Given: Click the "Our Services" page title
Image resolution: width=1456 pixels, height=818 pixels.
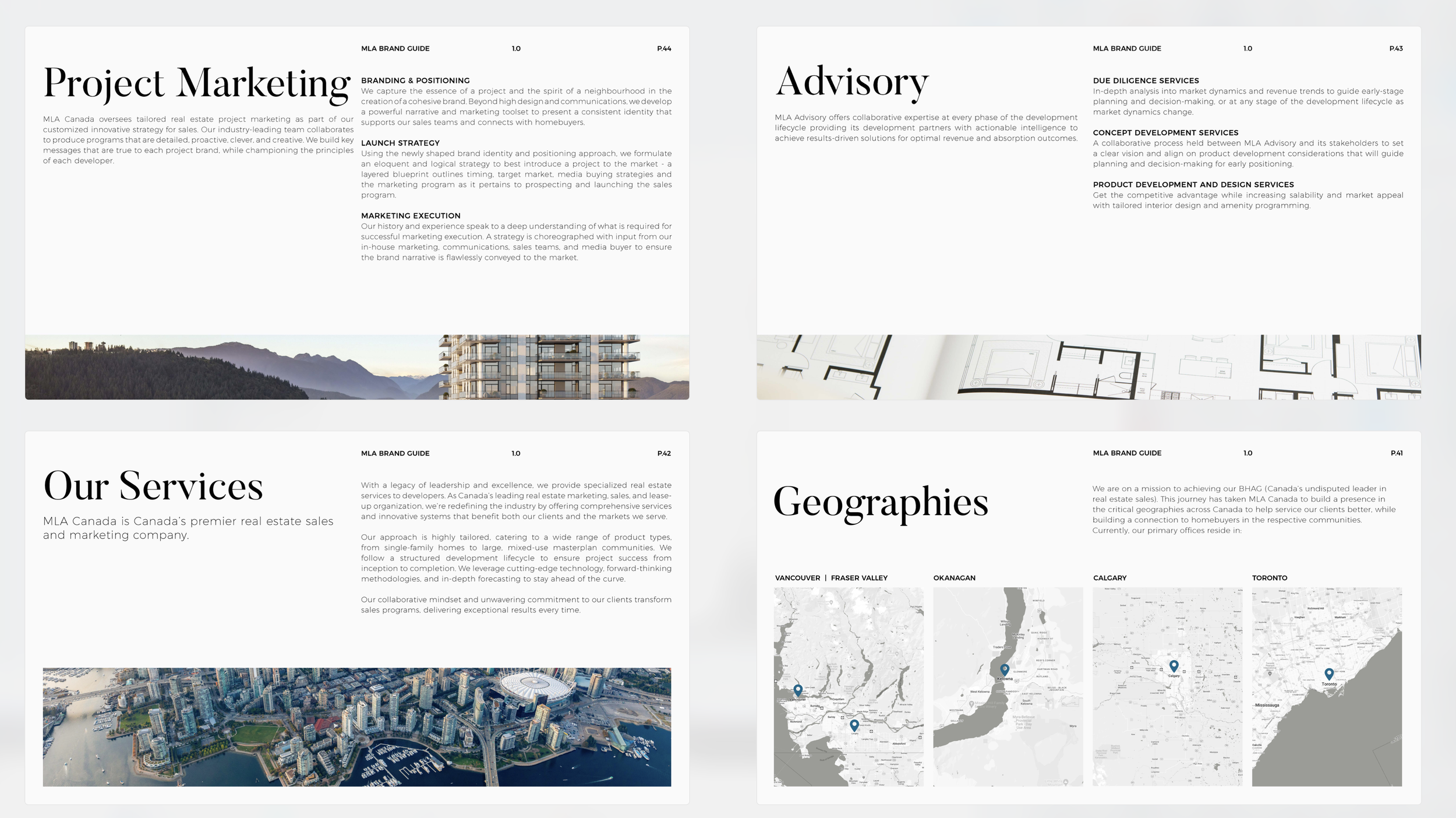Looking at the screenshot, I should 153,486.
